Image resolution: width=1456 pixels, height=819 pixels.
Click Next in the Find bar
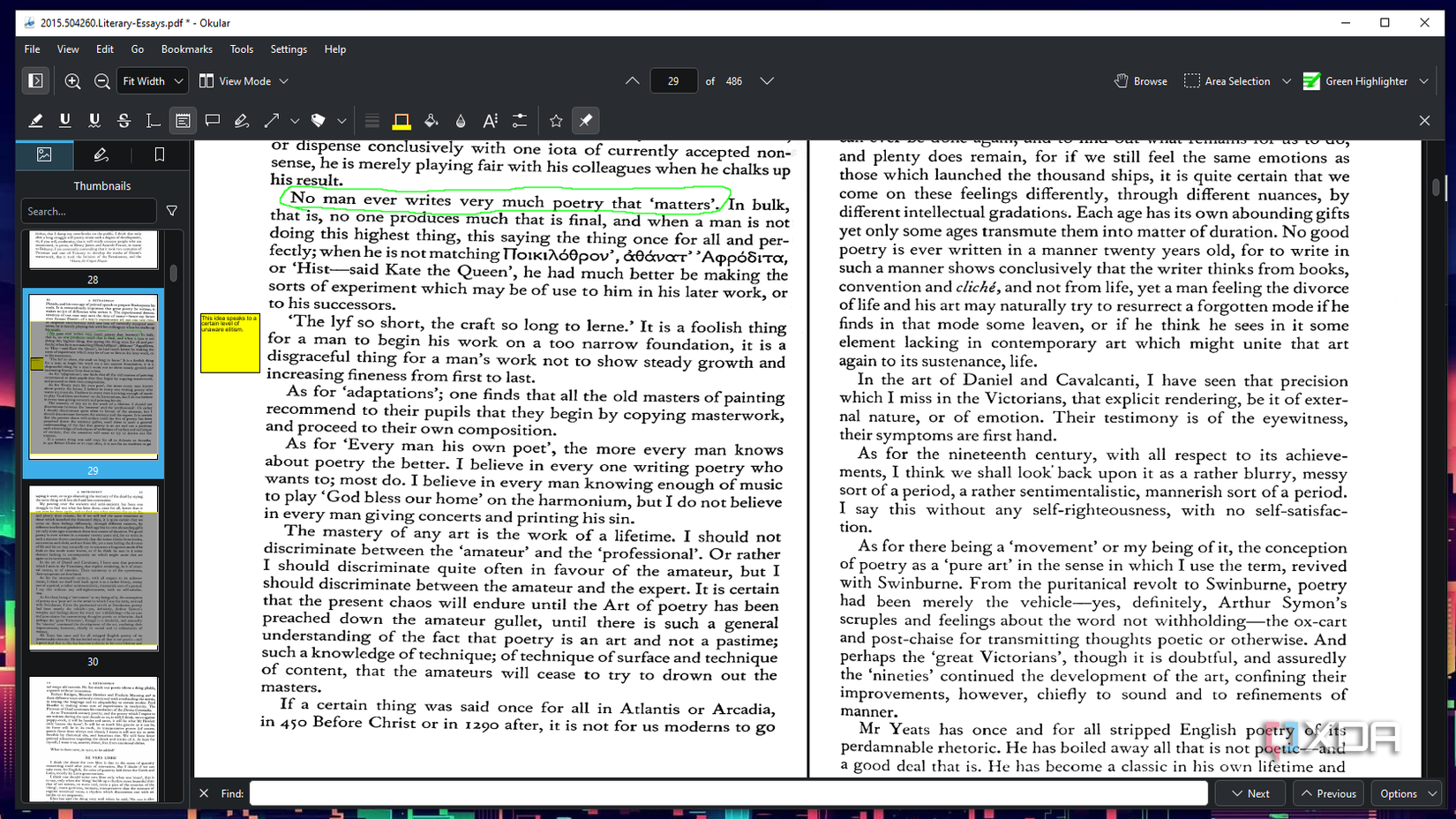click(1250, 793)
